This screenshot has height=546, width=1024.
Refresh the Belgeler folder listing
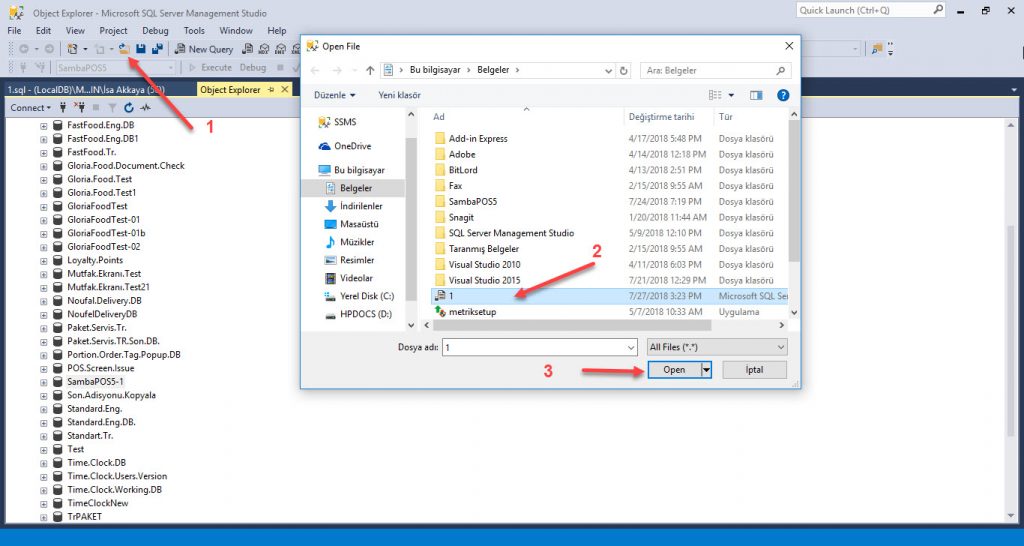(624, 70)
